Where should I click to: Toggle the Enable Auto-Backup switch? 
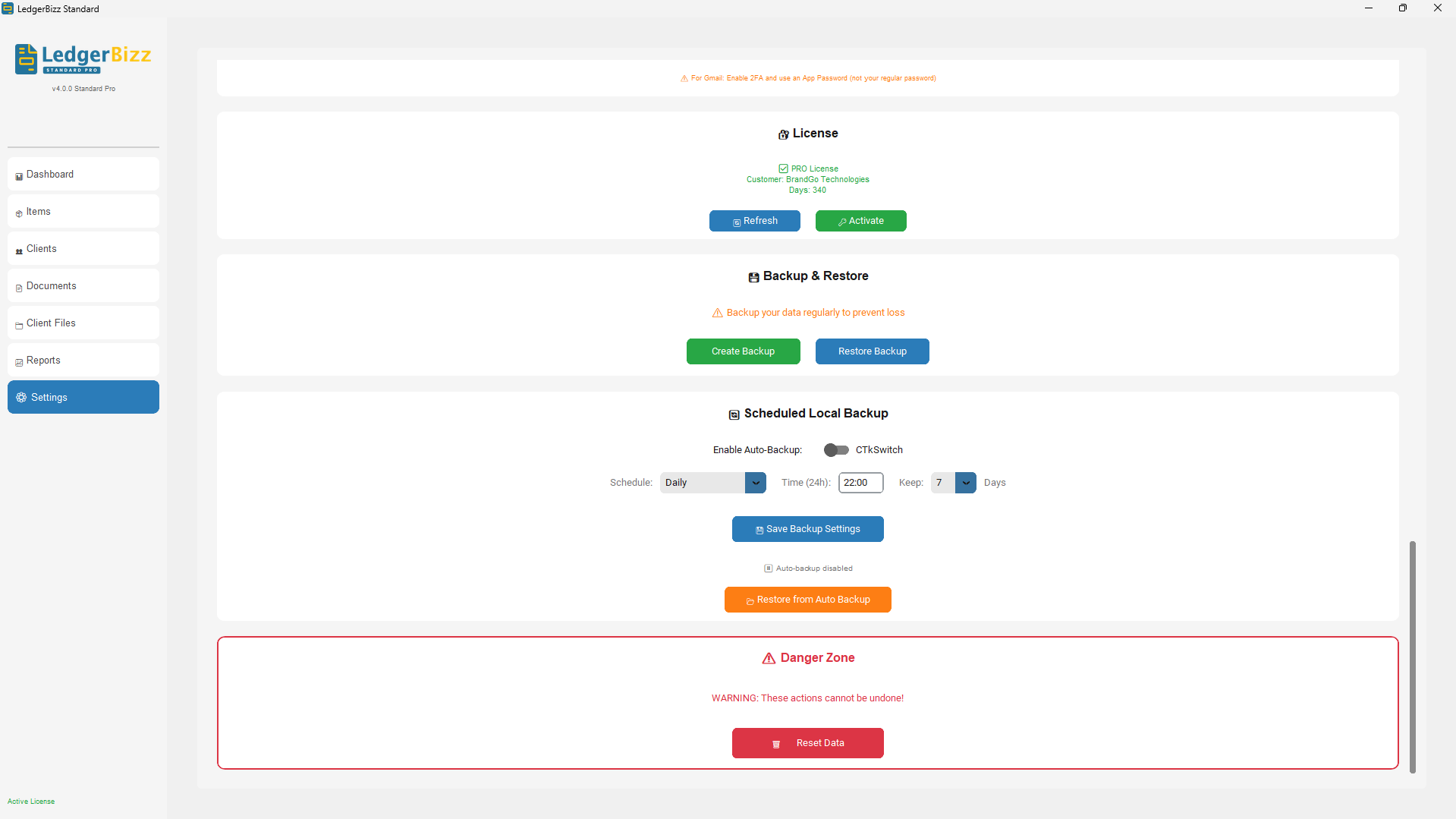coord(836,450)
